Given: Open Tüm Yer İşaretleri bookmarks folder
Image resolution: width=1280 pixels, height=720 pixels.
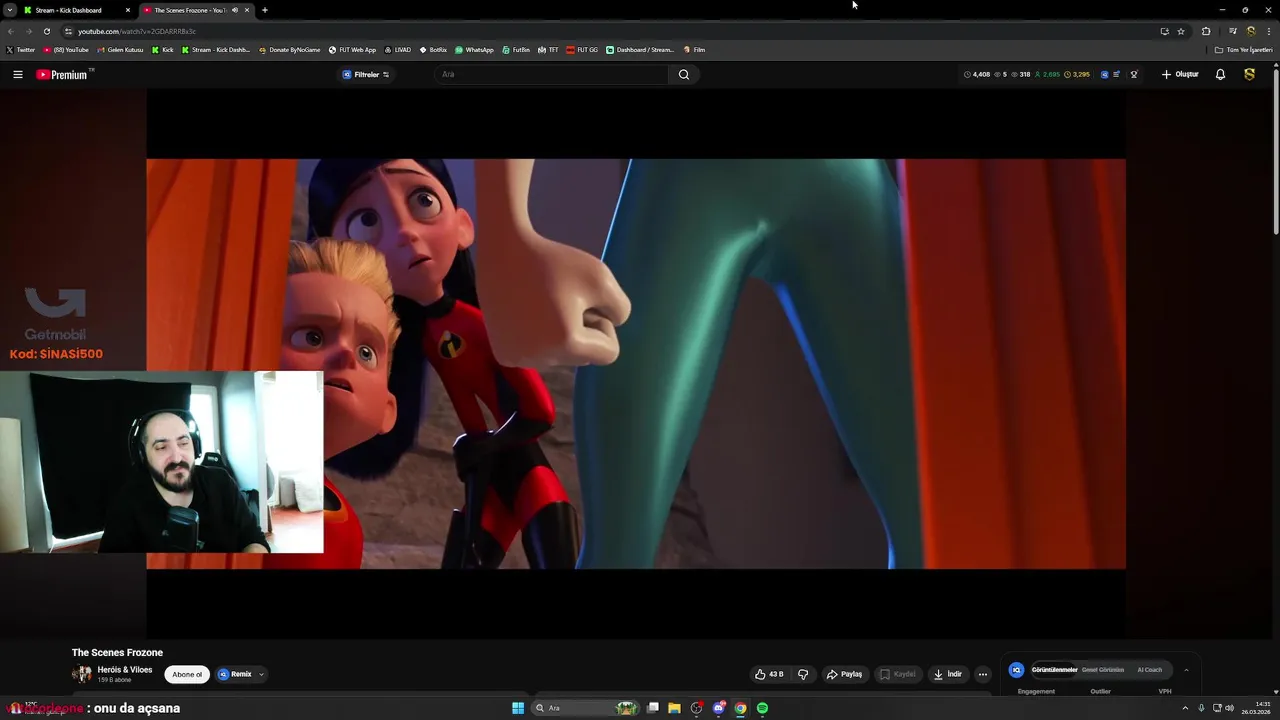Looking at the screenshot, I should coord(1244,49).
